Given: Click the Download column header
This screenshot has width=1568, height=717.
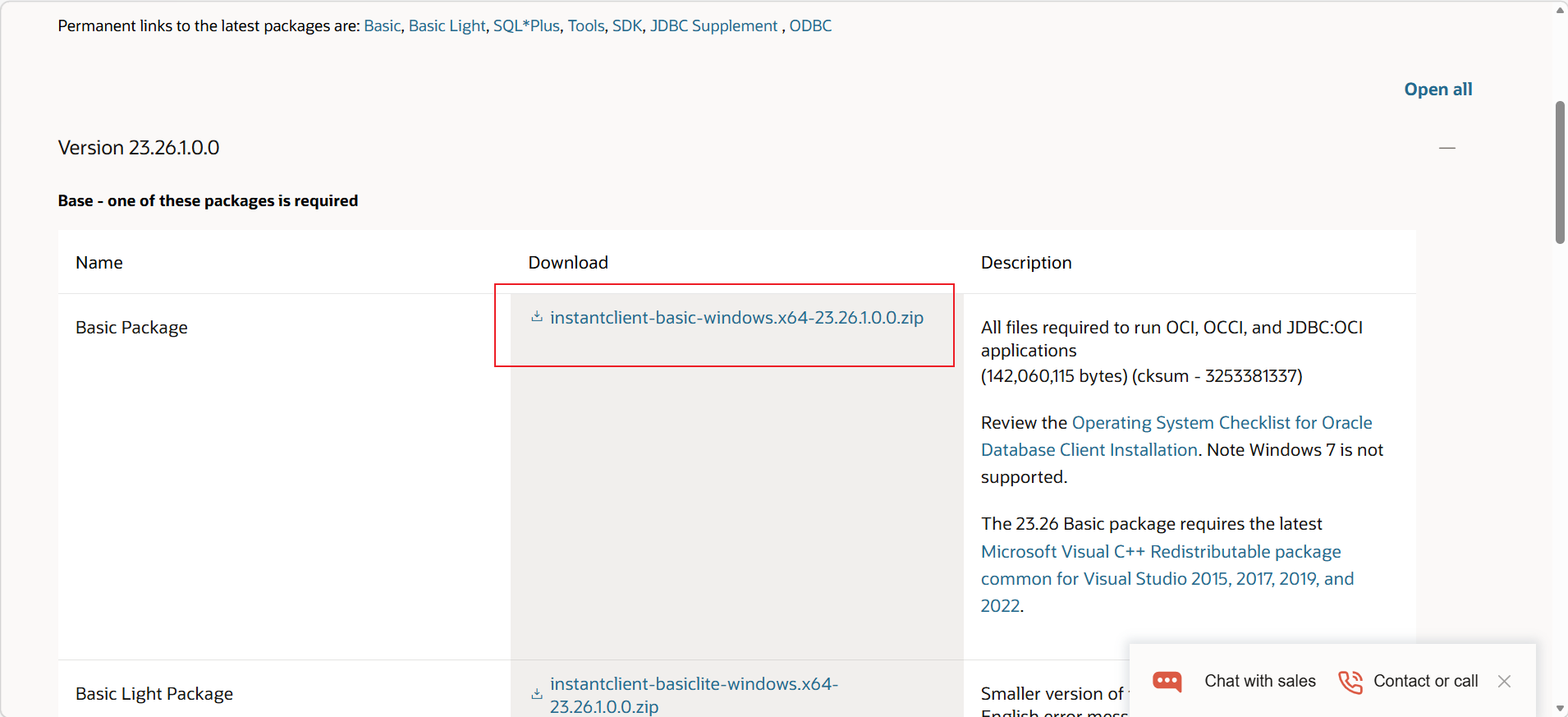Looking at the screenshot, I should (568, 263).
